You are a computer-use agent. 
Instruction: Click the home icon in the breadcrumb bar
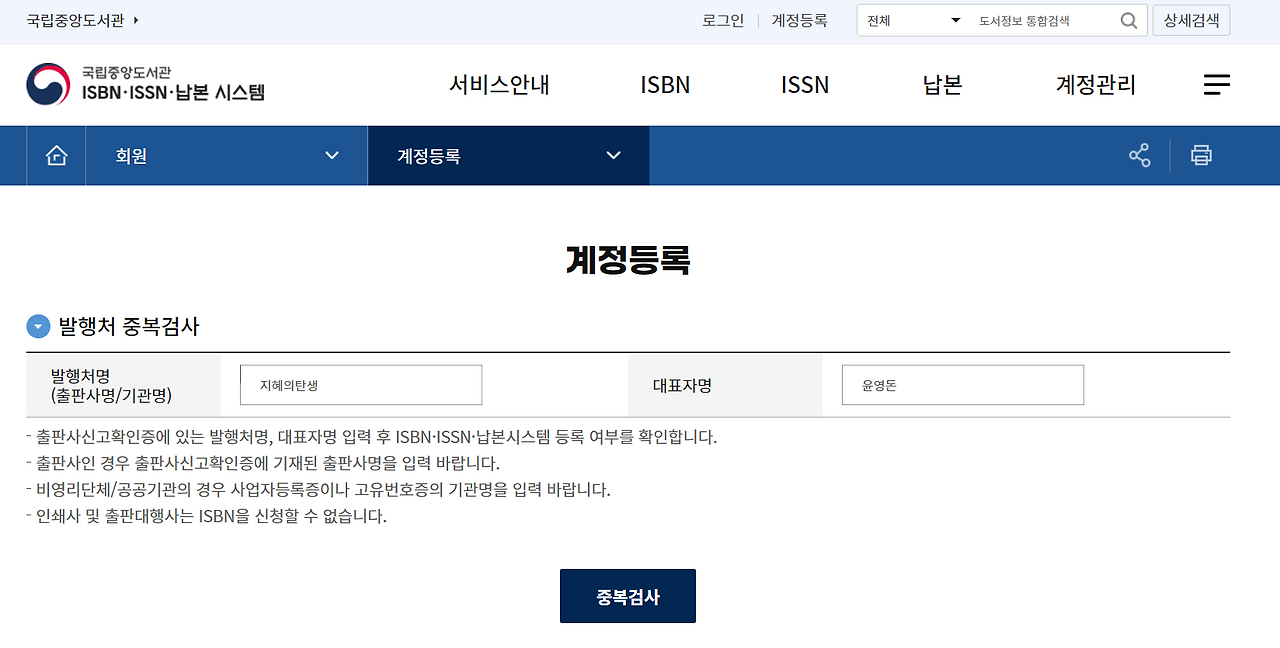click(x=56, y=155)
